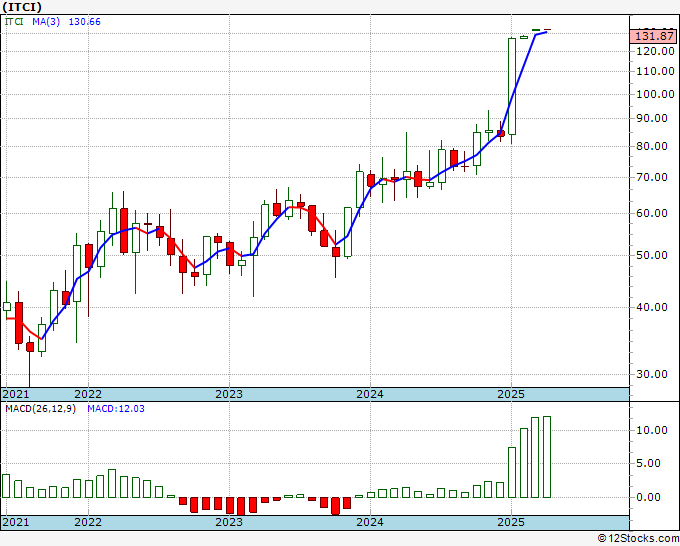Viewport: 680px width, 546px height.
Task: Click the MACD:12.03 value label
Action: (x=116, y=409)
